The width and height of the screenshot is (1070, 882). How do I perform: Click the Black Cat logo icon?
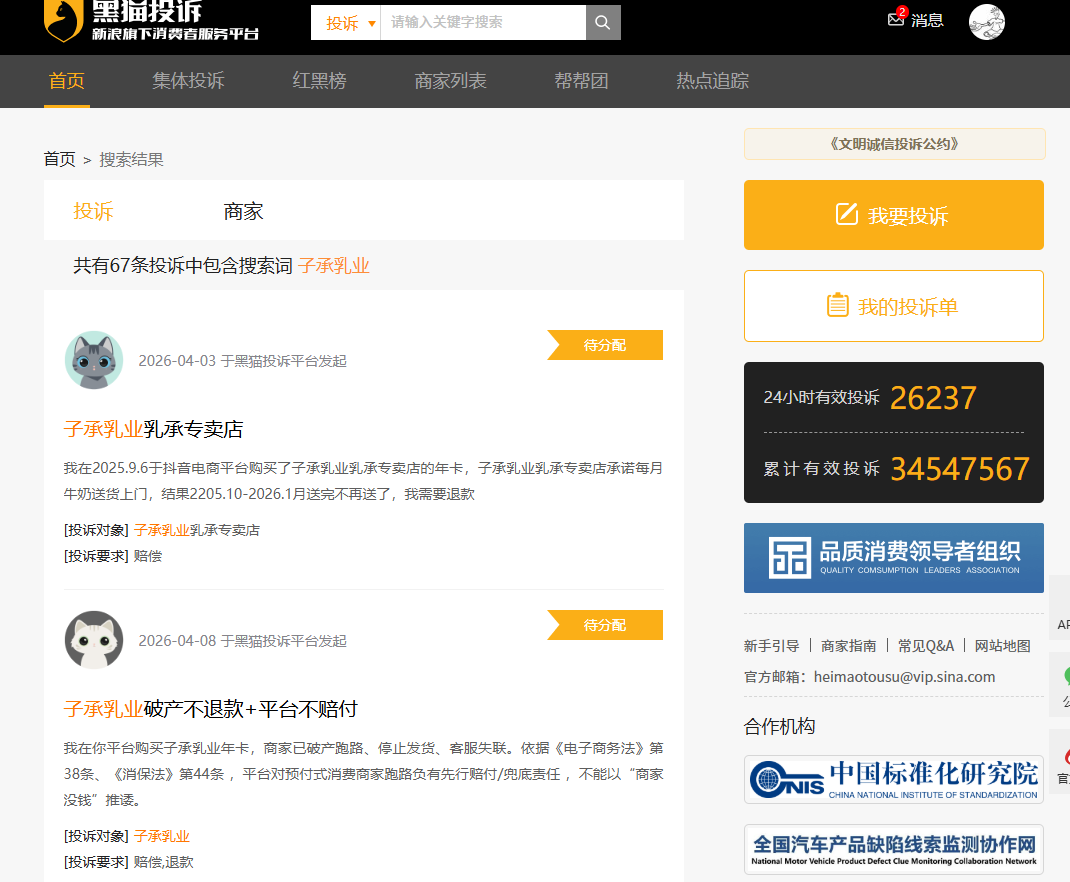coord(62,21)
